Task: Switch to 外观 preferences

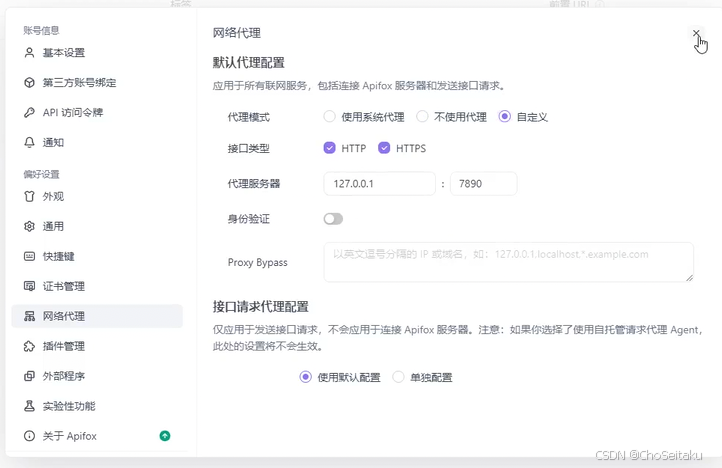Action: click(x=97, y=196)
